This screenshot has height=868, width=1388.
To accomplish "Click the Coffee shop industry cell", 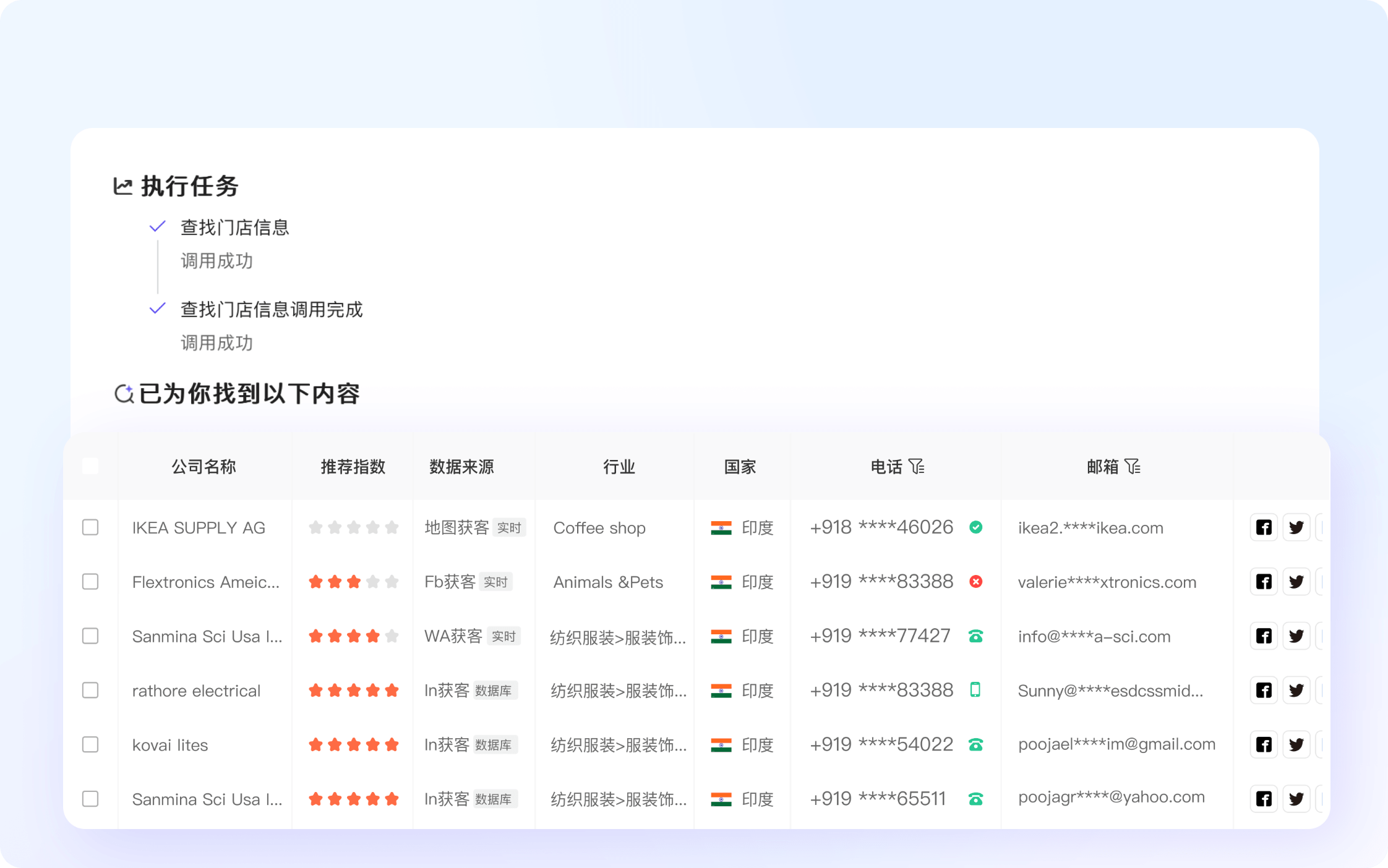I will (x=599, y=528).
